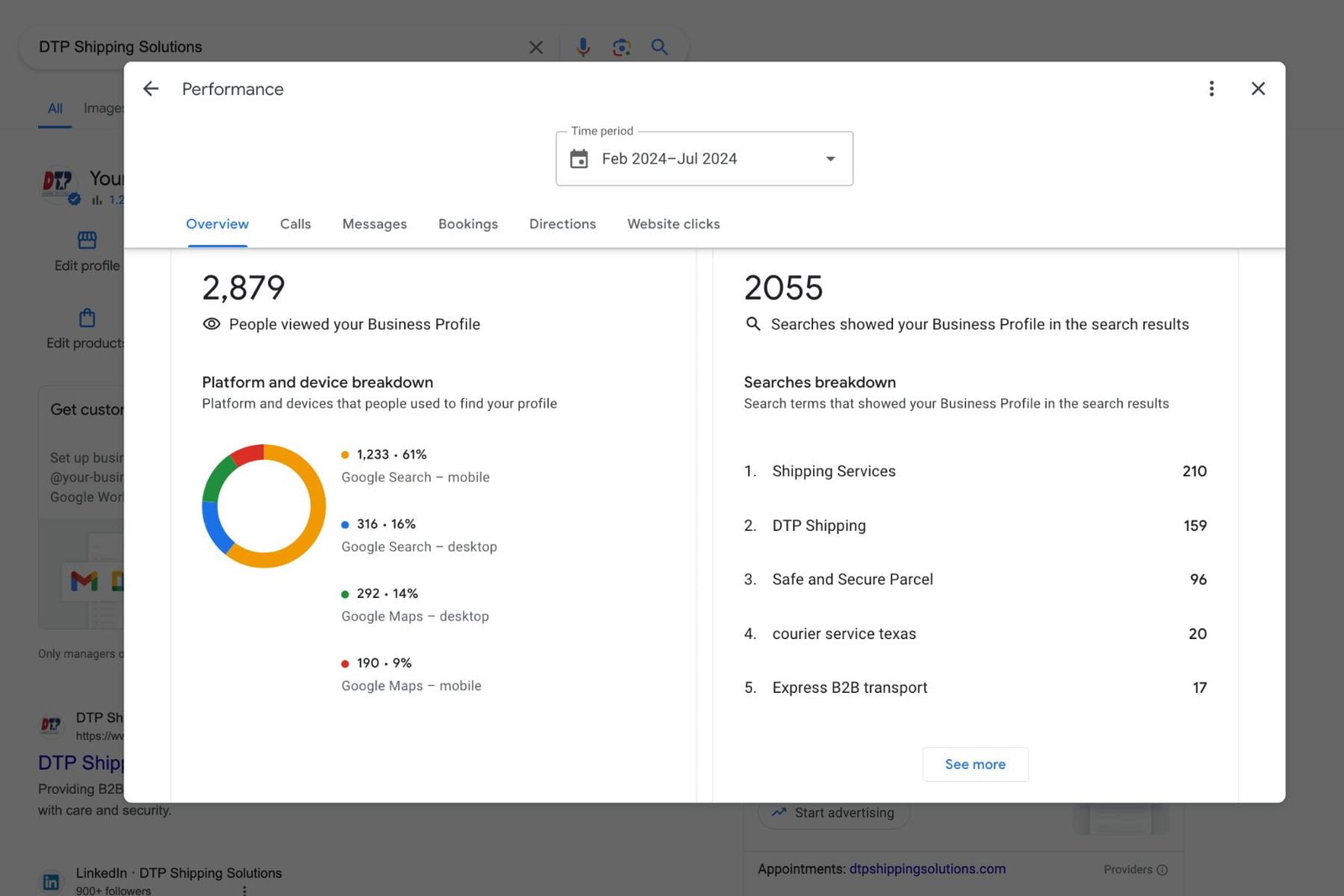The image size is (1344, 896).
Task: Switch to the Overview tab
Action: [x=218, y=224]
